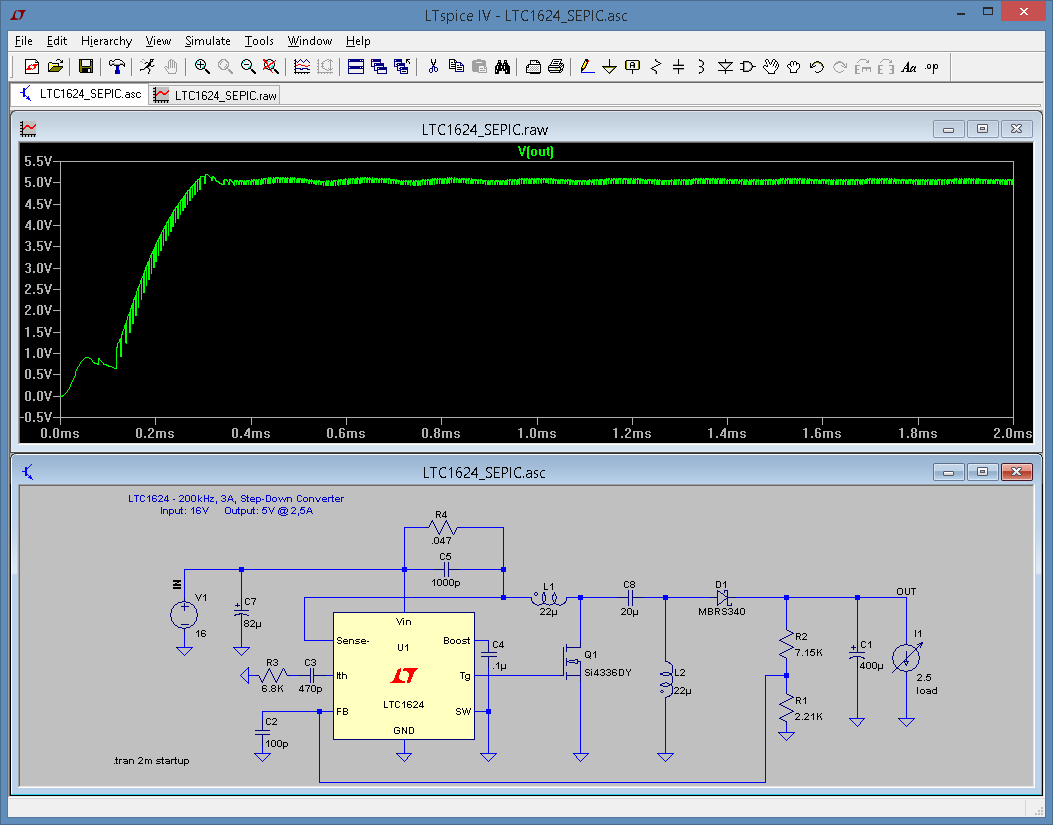This screenshot has width=1053, height=825.
Task: Open Control Panel hammer icon
Action: [x=117, y=67]
